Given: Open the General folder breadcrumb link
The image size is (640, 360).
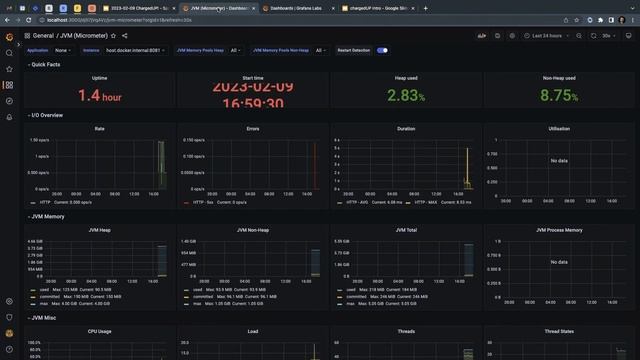Looking at the screenshot, I should pyautogui.click(x=43, y=36).
